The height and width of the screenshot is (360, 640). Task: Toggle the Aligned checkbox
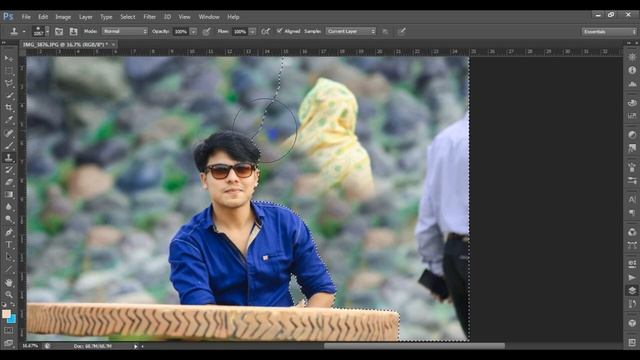[x=279, y=31]
